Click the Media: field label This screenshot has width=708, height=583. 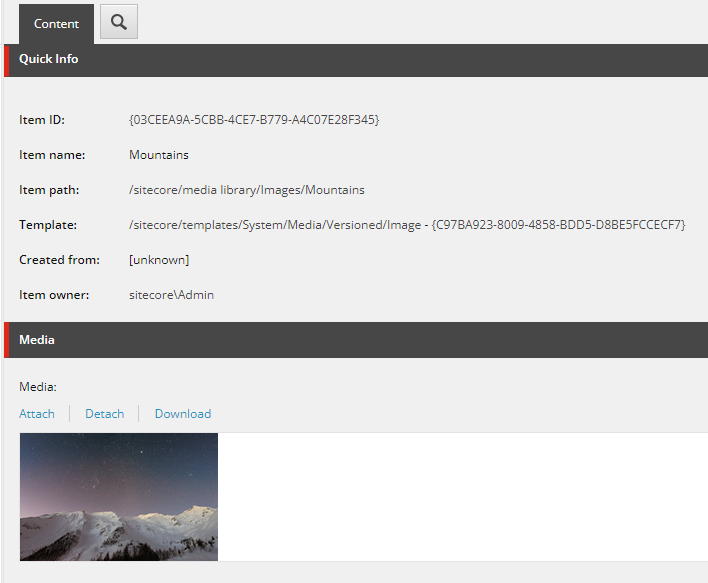click(38, 386)
